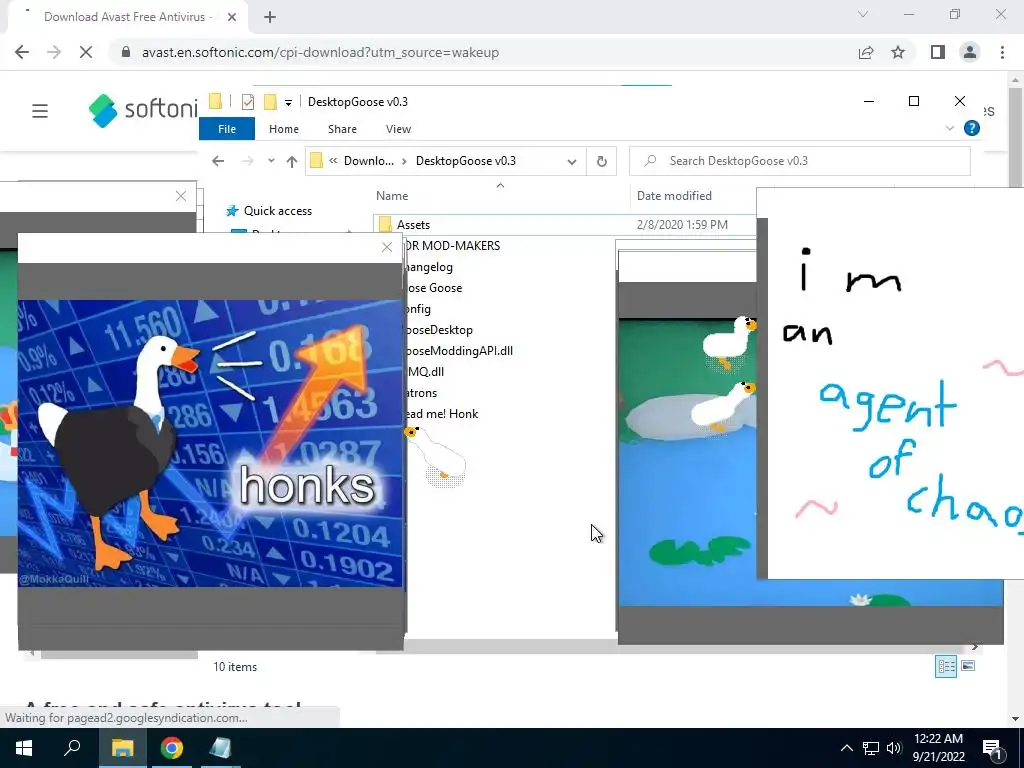Click the Chrome address bar URL
Screen dimensions: 1024x768
(320, 52)
